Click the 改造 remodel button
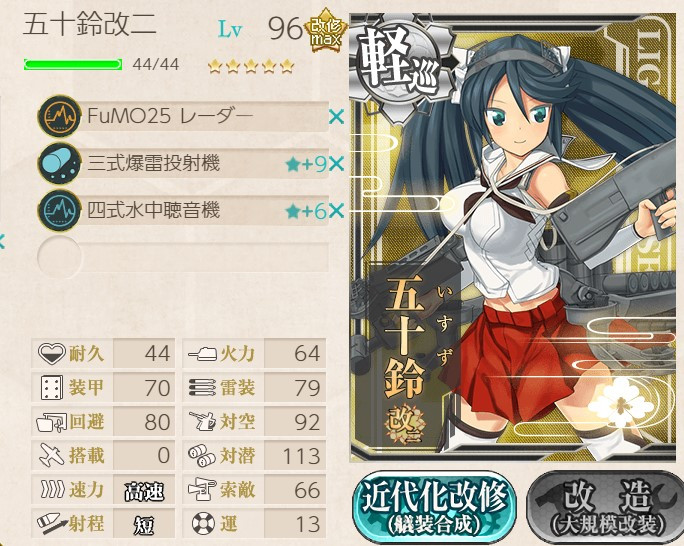The image size is (684, 546). (606, 508)
